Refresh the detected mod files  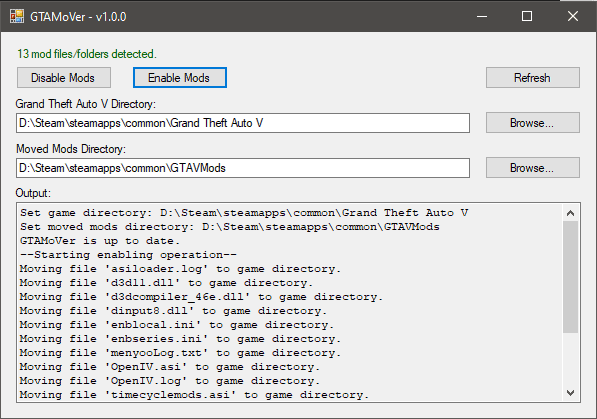click(x=533, y=78)
